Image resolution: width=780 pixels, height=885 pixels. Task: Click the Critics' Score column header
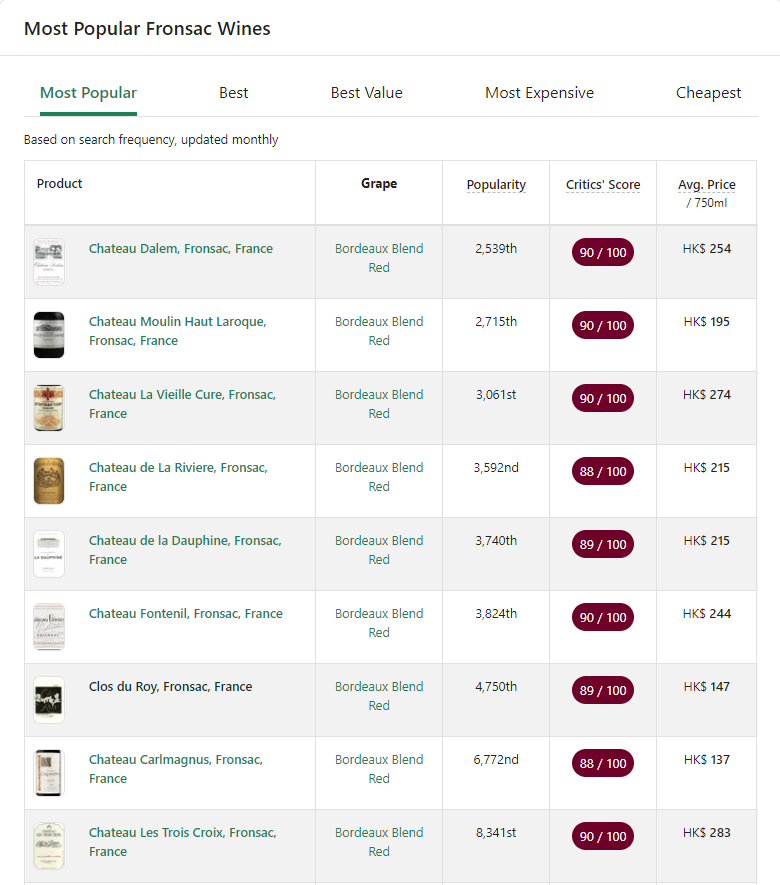pyautogui.click(x=603, y=185)
